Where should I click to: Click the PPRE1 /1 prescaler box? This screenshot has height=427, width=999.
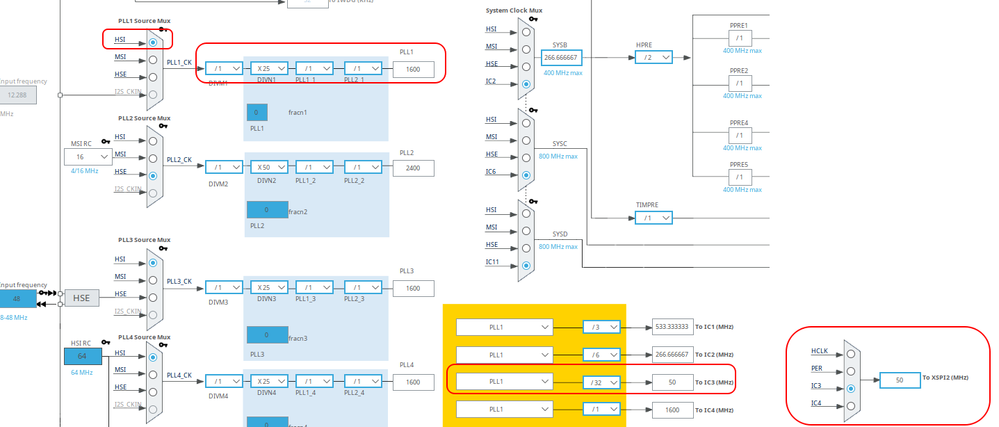(x=740, y=38)
